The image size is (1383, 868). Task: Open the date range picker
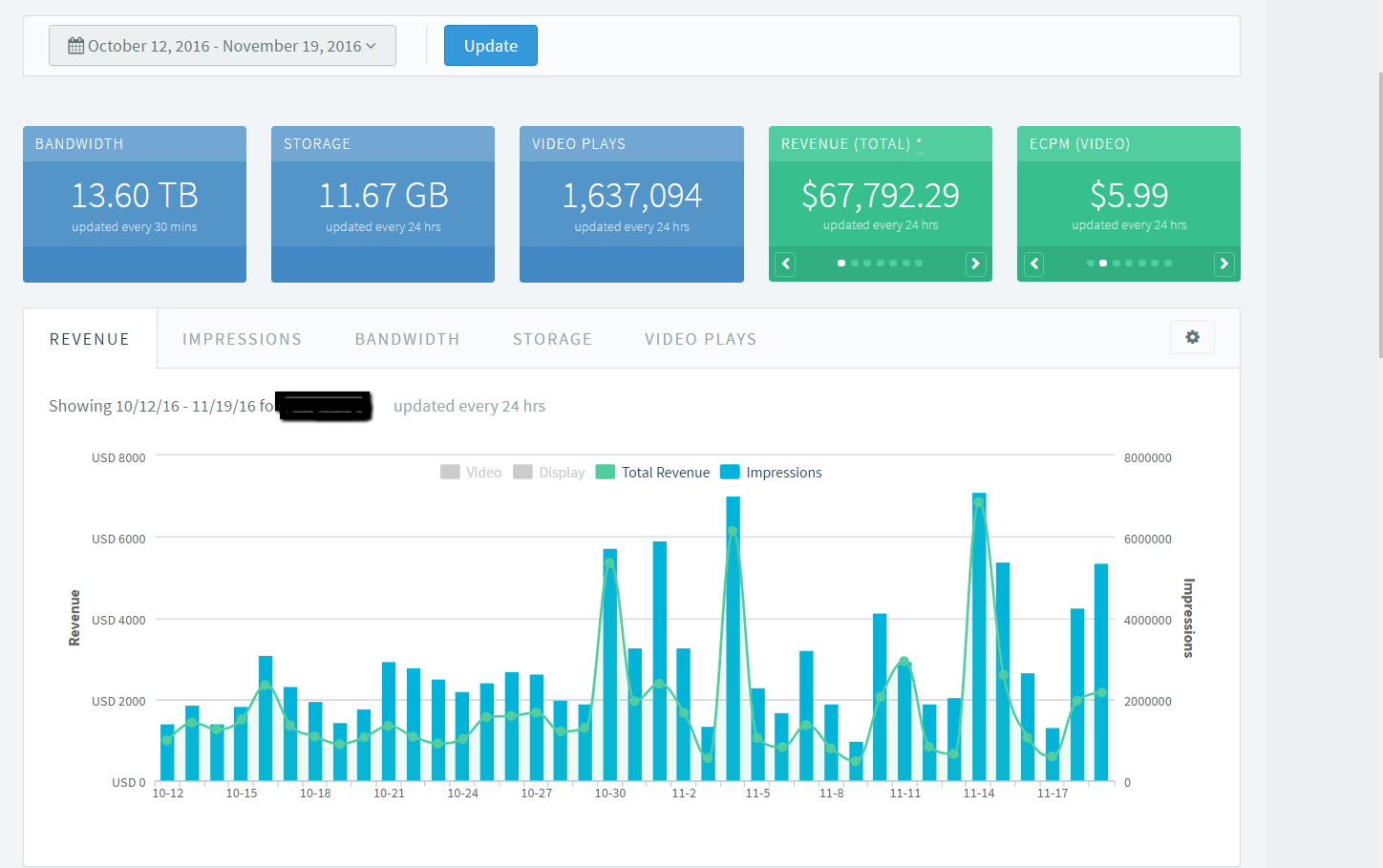tap(223, 46)
